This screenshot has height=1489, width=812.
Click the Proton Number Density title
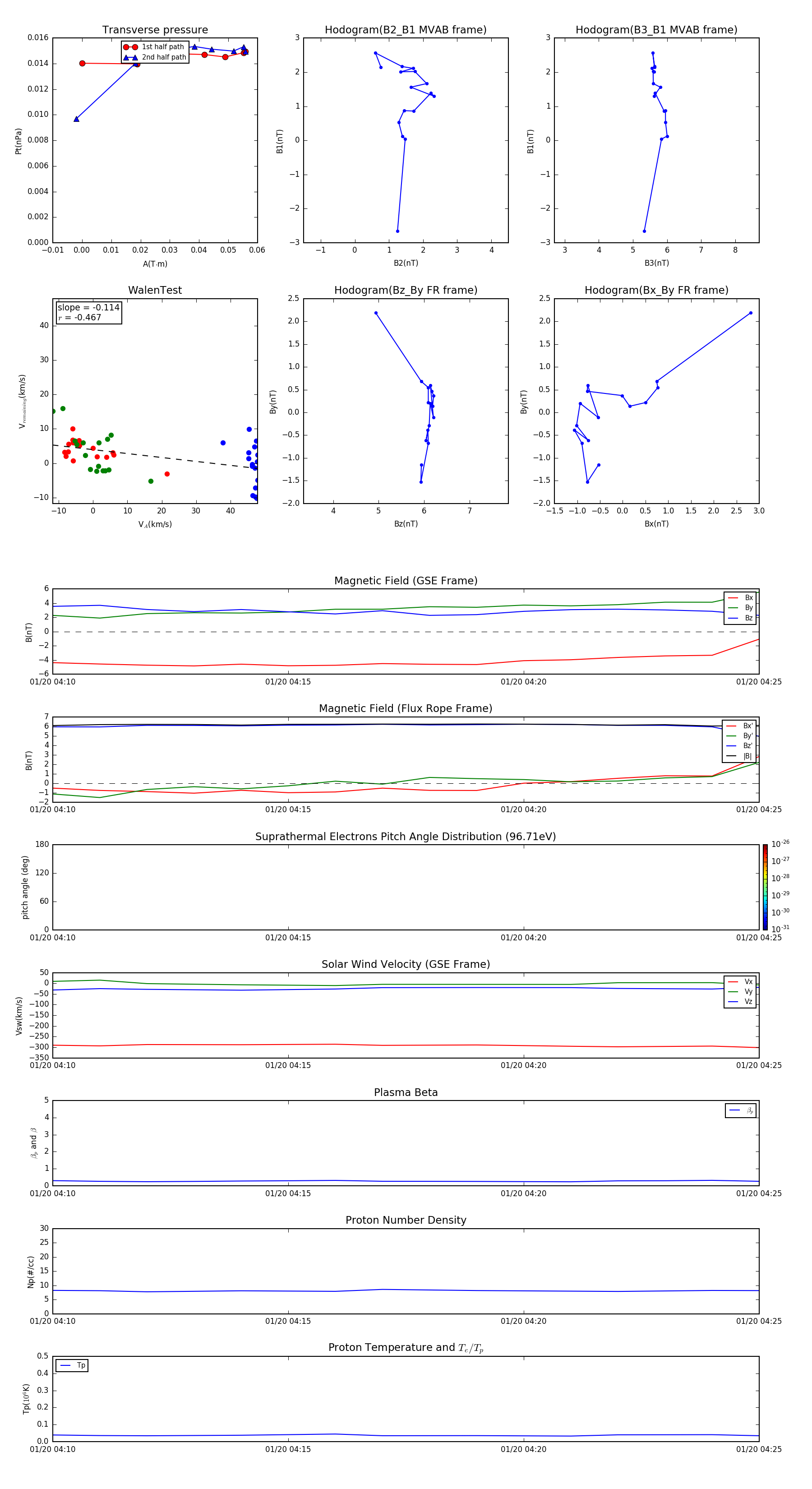[405, 1220]
